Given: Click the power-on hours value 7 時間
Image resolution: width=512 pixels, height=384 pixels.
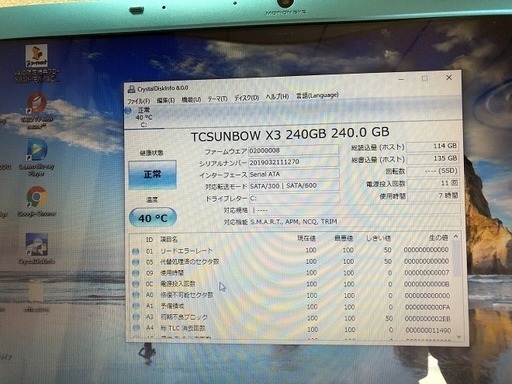Looking at the screenshot, I should (433, 196).
